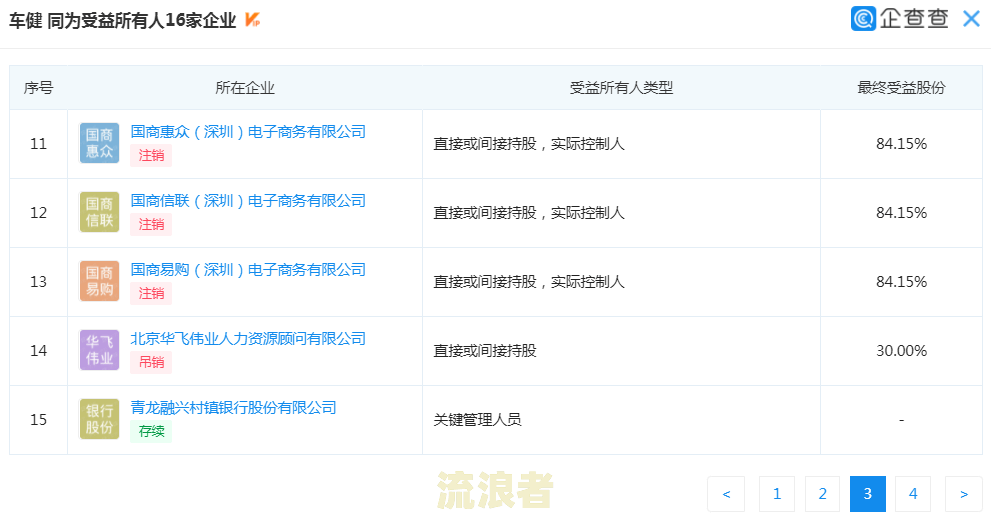Image resolution: width=991 pixels, height=520 pixels.
Task: Click the 最终受益股份 column header
Action: [x=901, y=88]
